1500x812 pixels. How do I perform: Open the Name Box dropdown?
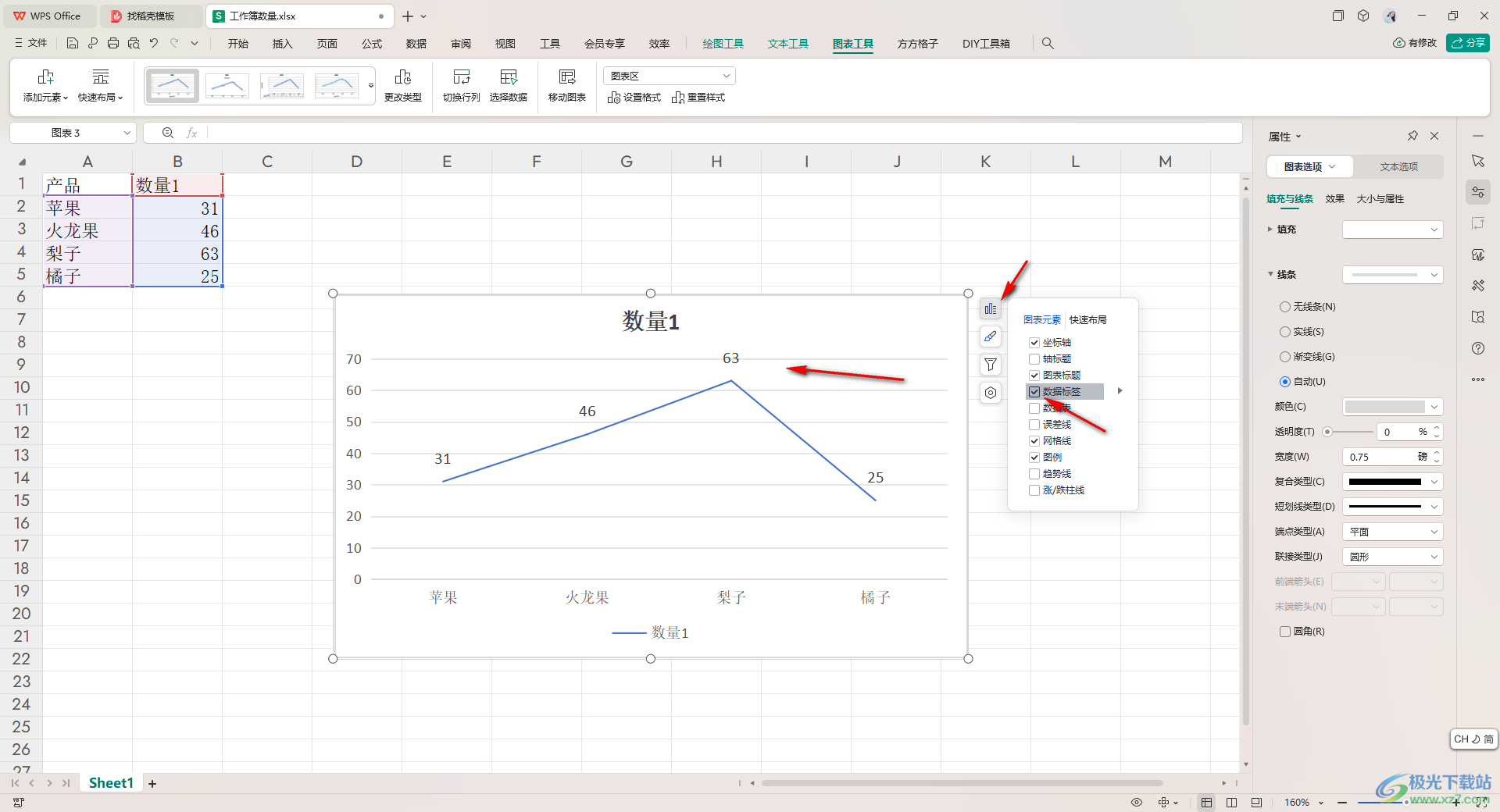point(127,133)
